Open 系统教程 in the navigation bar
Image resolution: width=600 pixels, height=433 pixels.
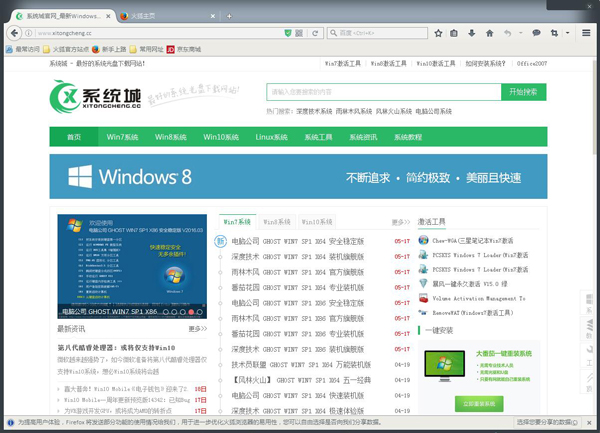pos(408,137)
